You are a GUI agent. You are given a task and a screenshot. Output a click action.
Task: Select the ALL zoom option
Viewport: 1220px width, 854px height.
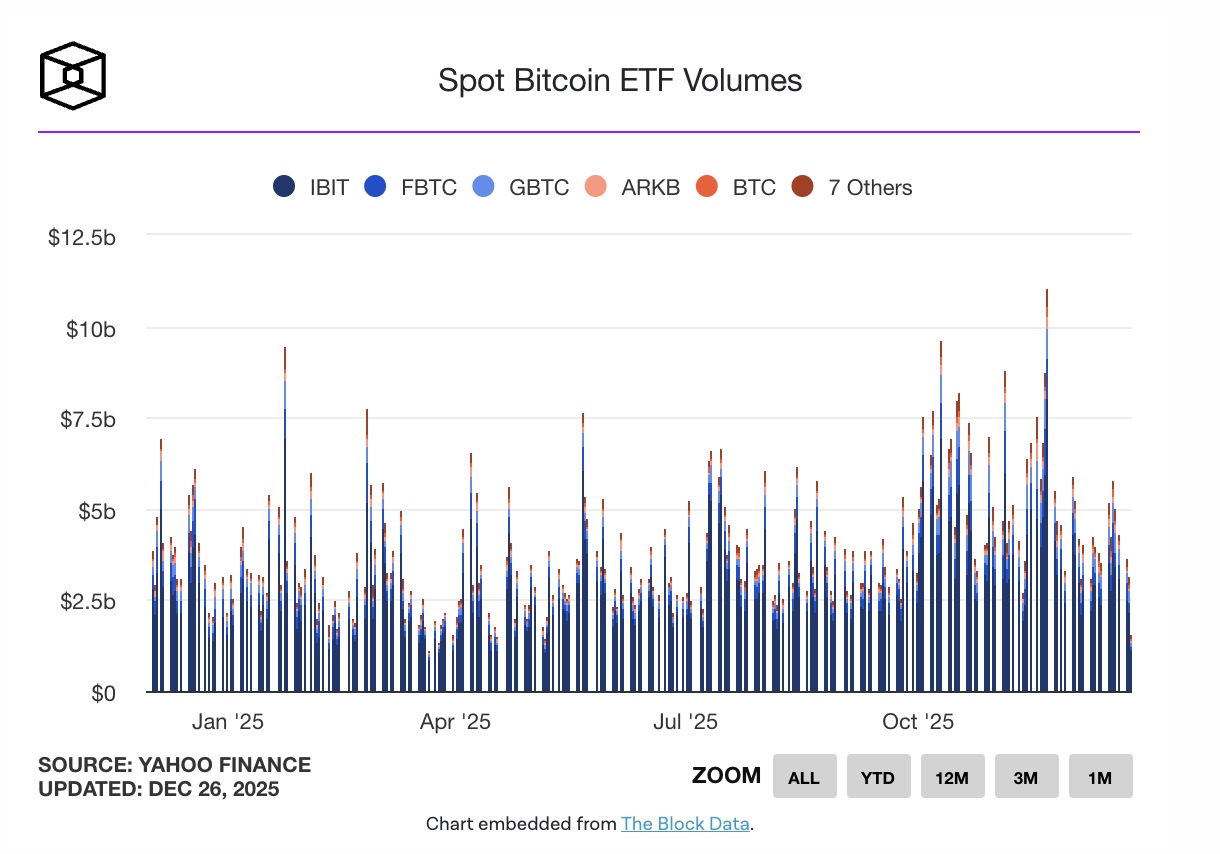click(x=804, y=776)
